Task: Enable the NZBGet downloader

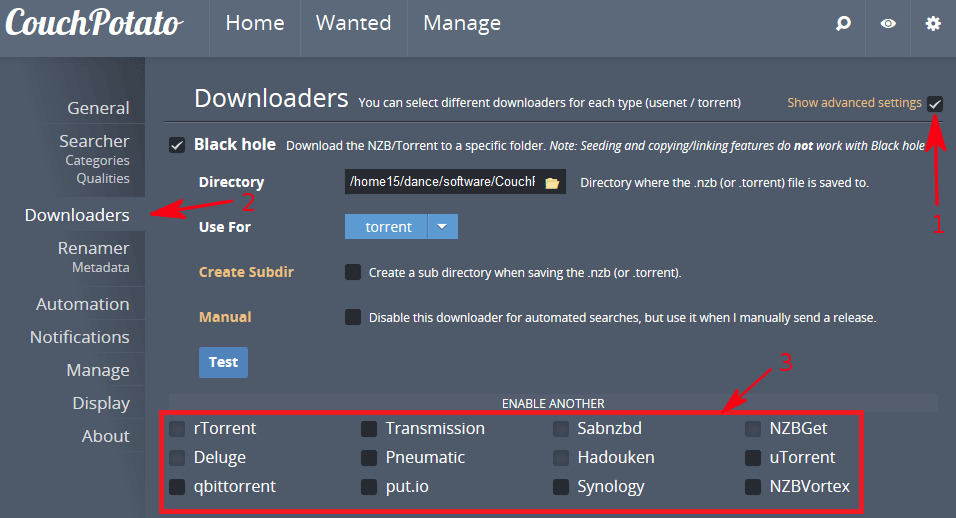Action: pos(753,428)
